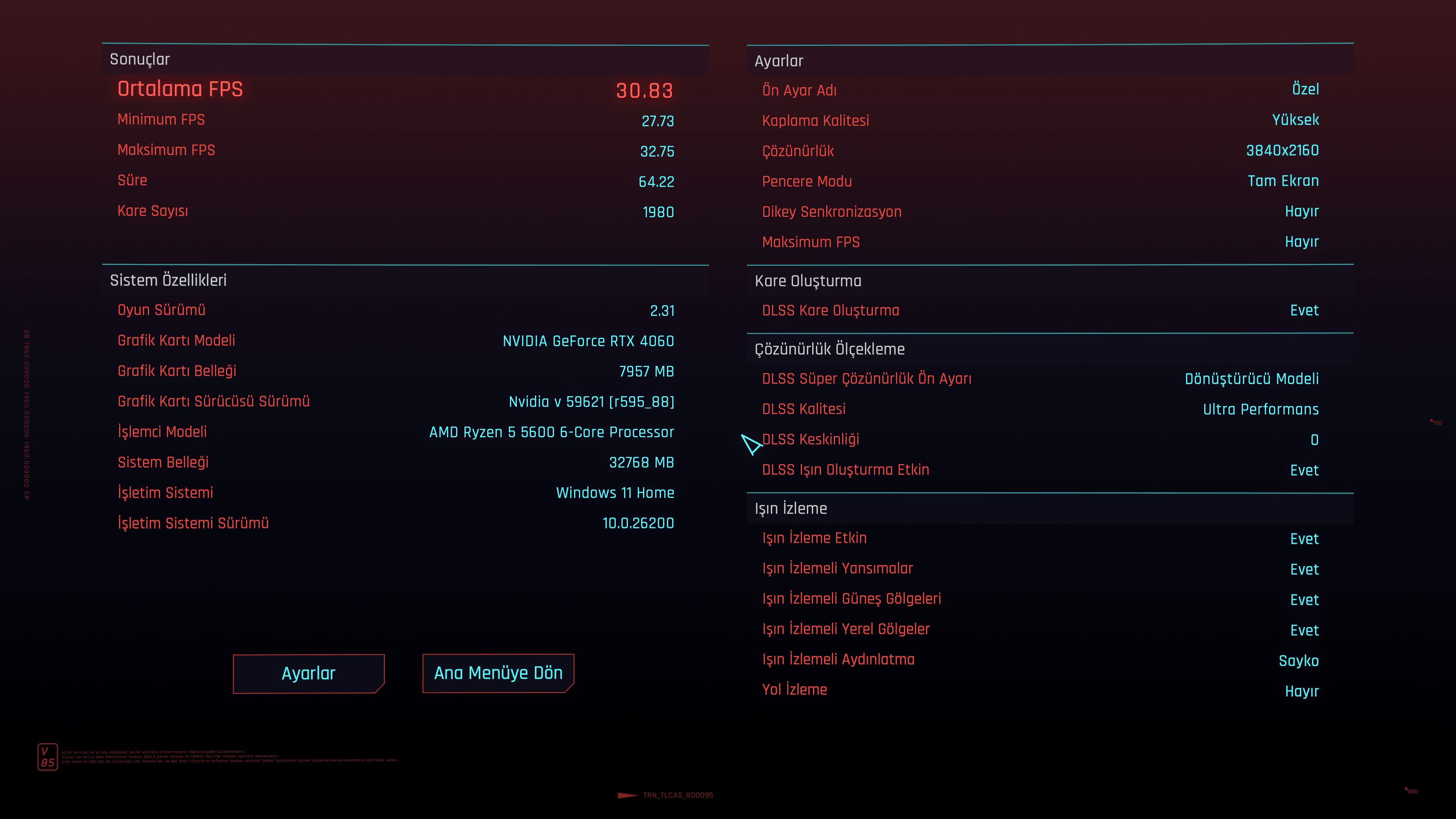The height and width of the screenshot is (819, 1456).
Task: Select the Ortalama FPS value 30.83
Action: coord(644,91)
